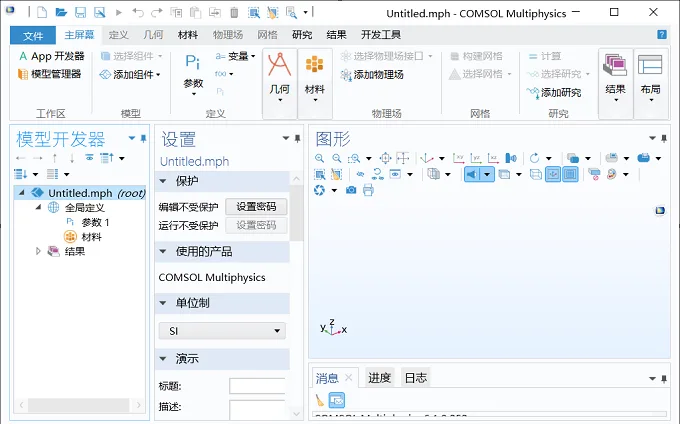
Task: Open the SI unit system dropdown
Action: pos(222,331)
